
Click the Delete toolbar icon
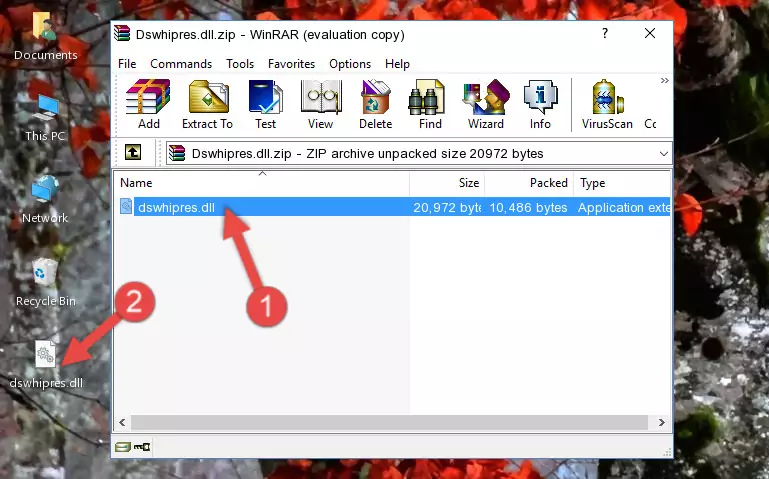tap(376, 104)
